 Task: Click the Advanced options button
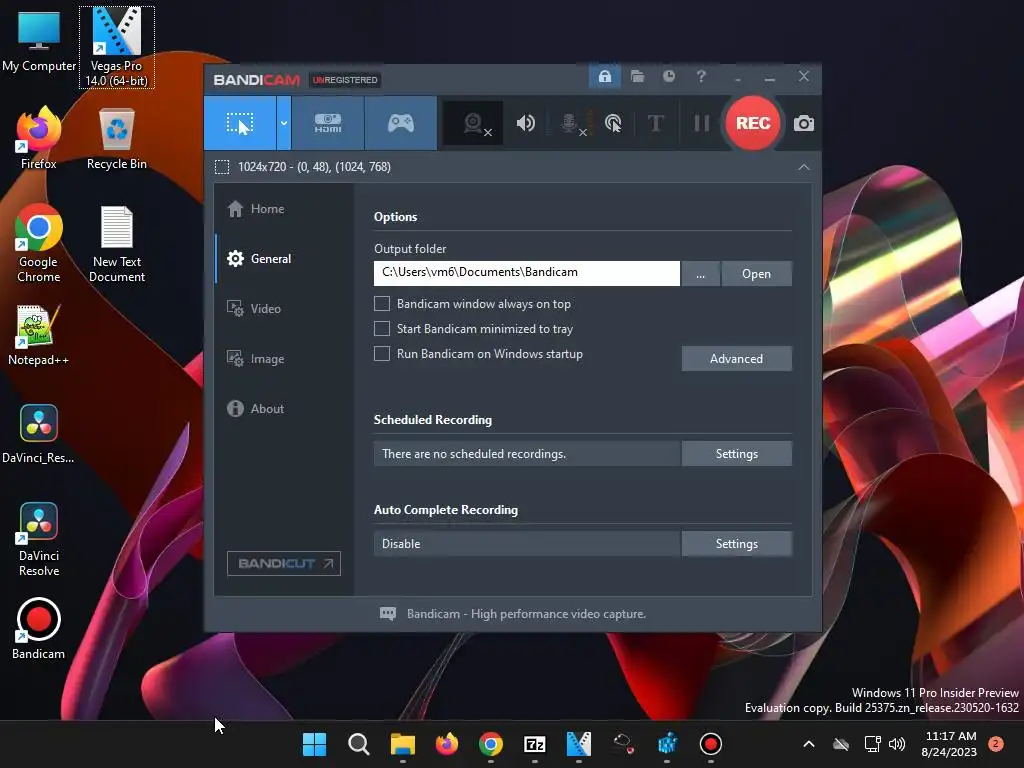[737, 359]
